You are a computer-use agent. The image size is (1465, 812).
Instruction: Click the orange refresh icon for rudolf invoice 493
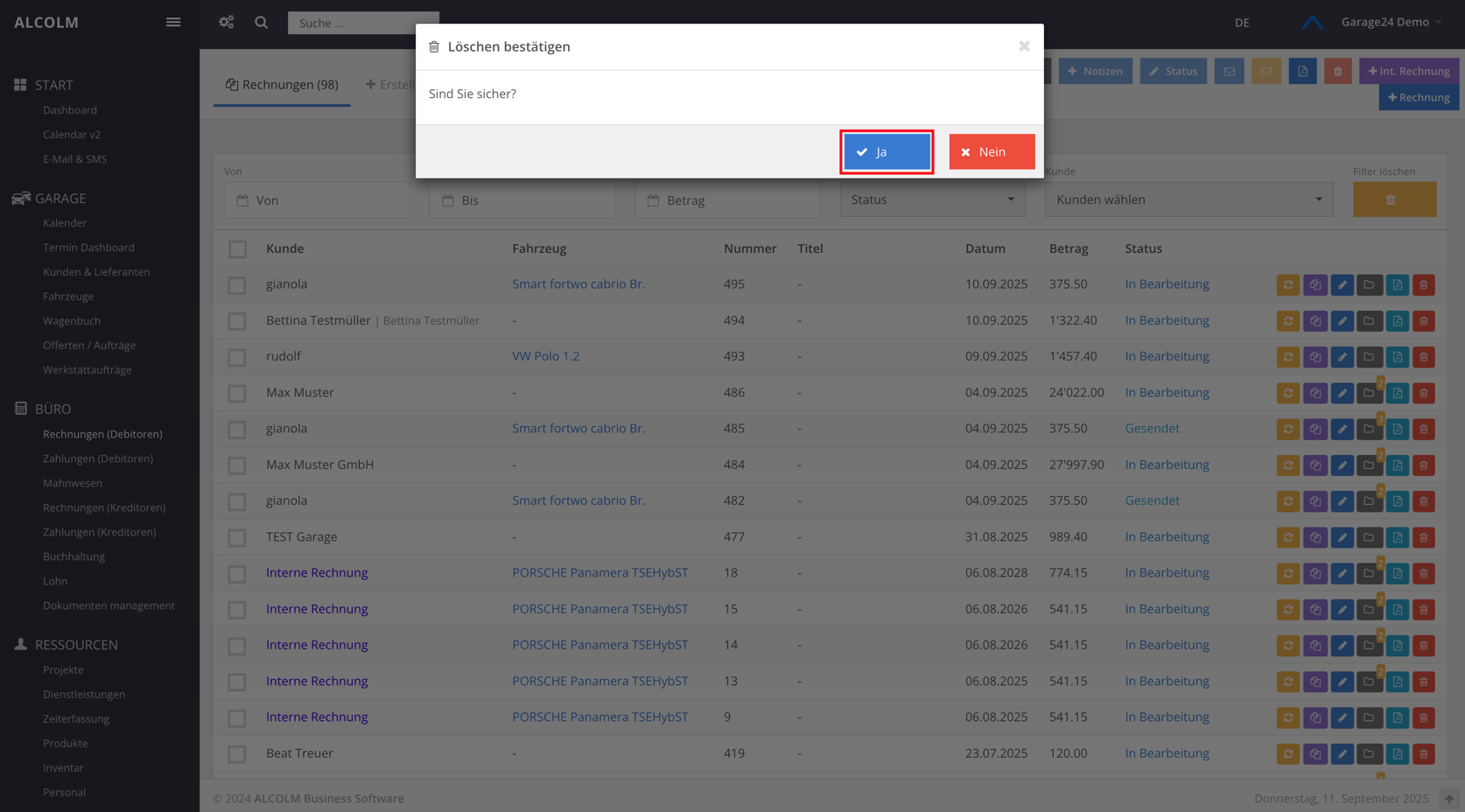pos(1287,357)
